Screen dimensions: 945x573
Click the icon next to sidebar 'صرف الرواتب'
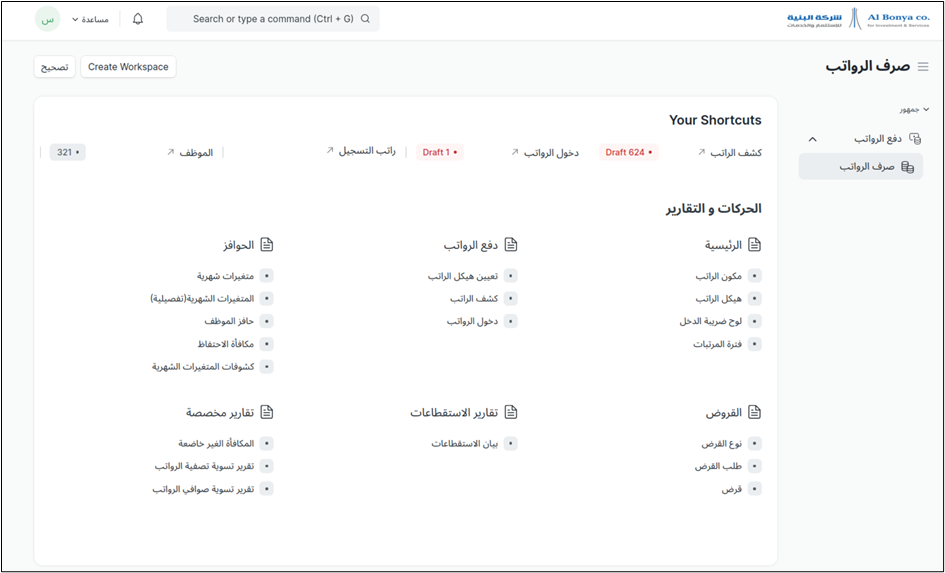coord(907,167)
